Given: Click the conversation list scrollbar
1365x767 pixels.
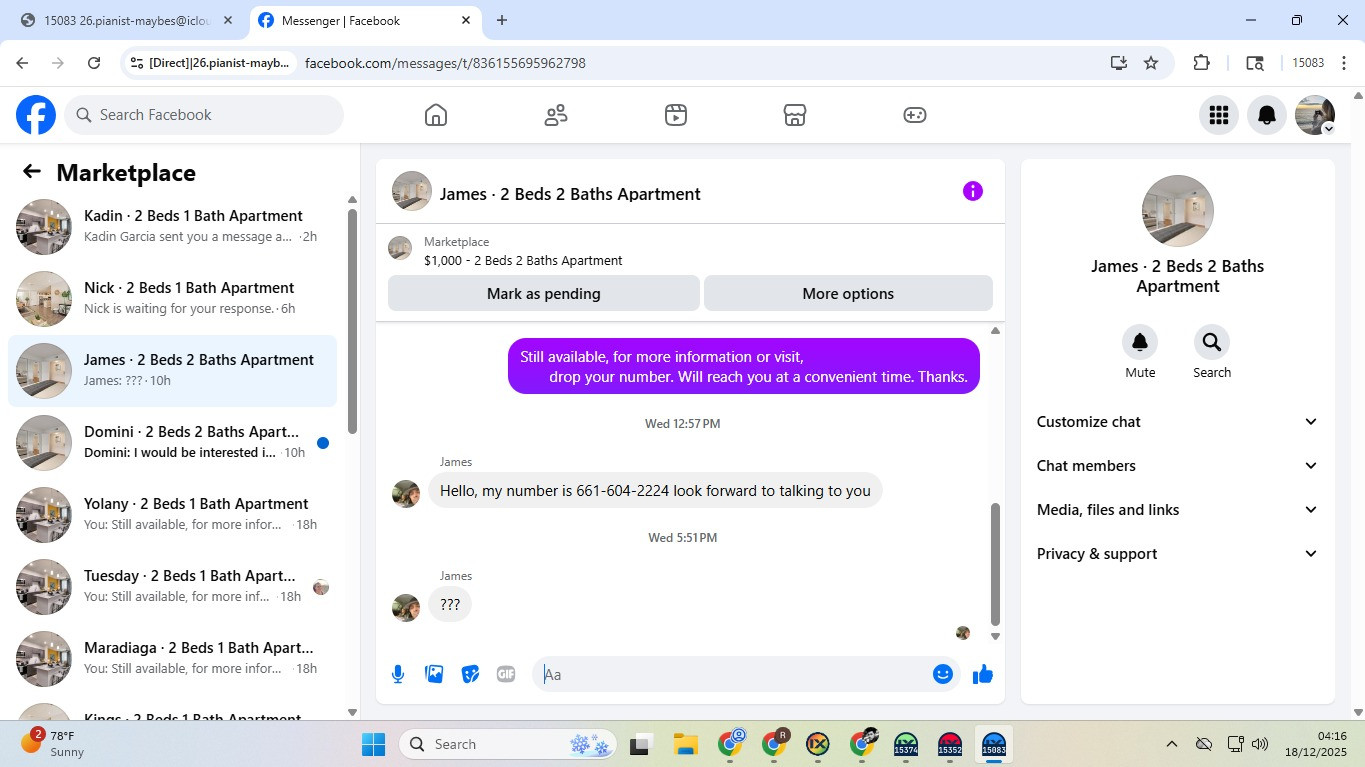Looking at the screenshot, I should [x=352, y=320].
